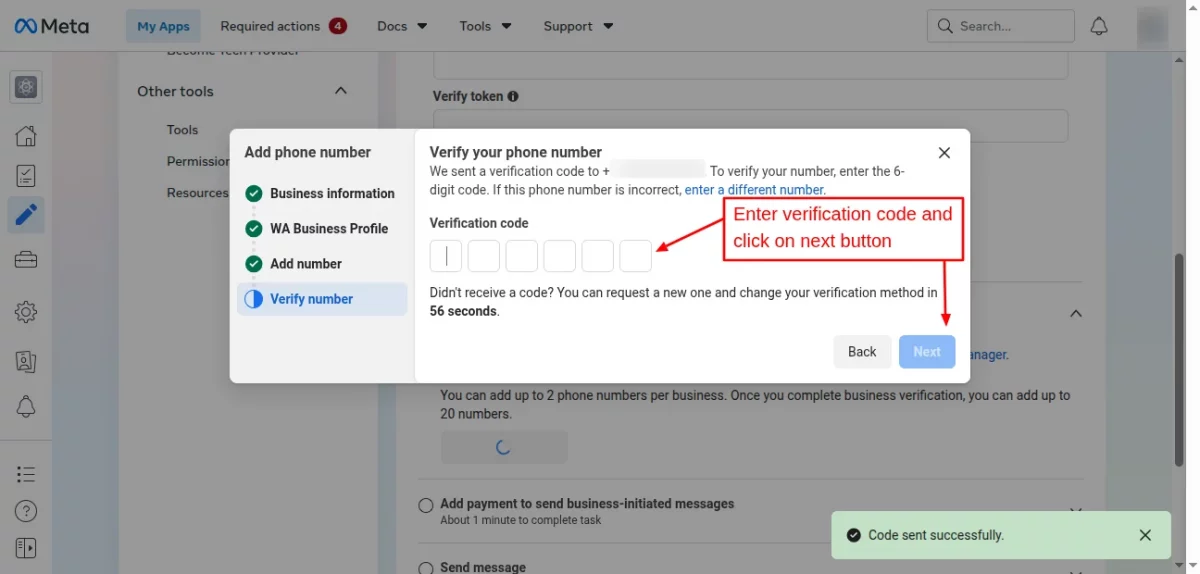Viewport: 1200px width, 574px height.
Task: Focus the top bar Search field
Action: point(1001,26)
